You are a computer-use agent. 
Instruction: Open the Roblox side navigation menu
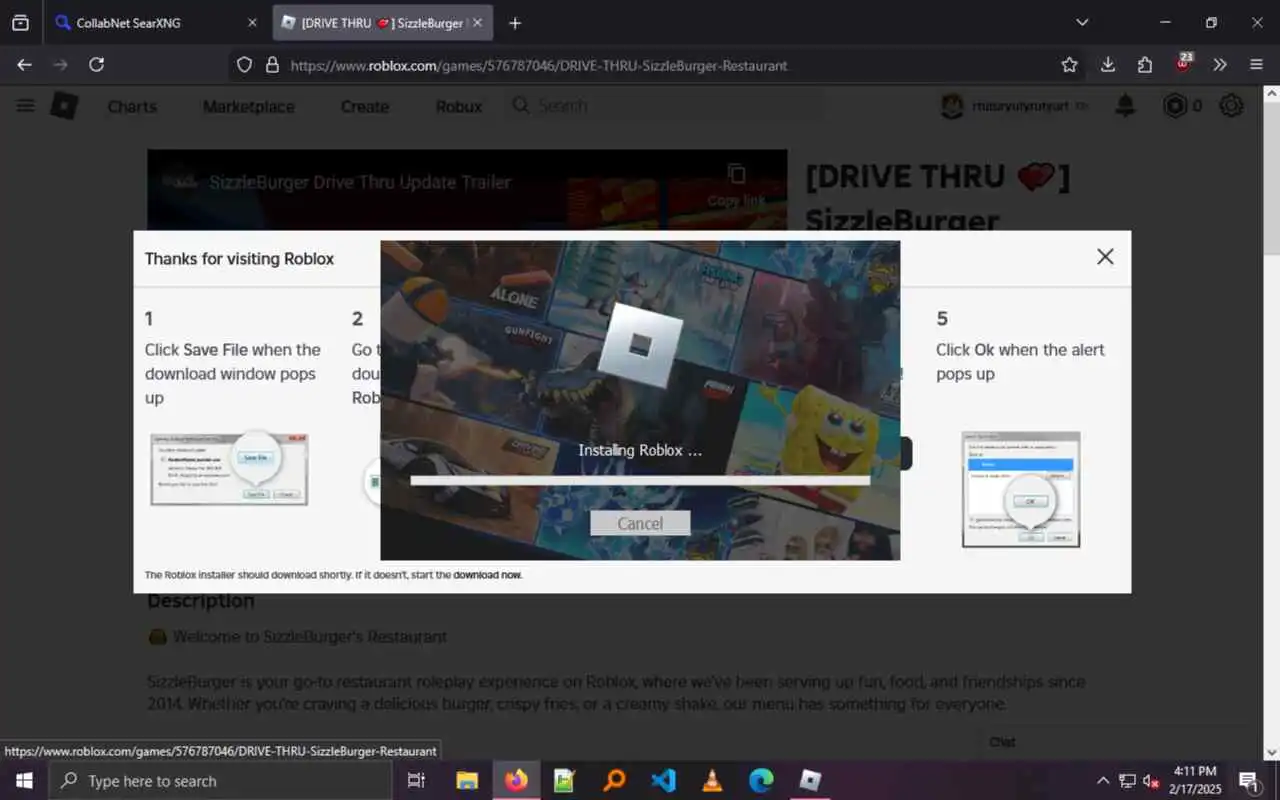click(25, 106)
